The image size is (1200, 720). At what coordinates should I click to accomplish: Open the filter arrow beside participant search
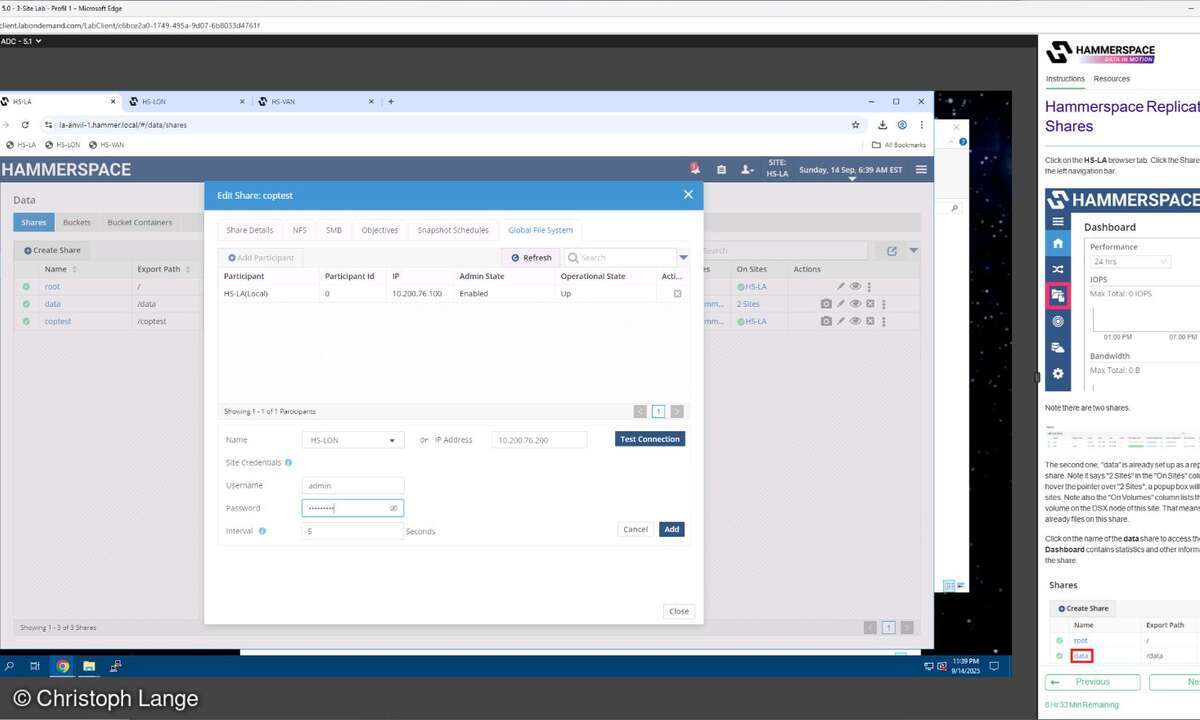[x=684, y=258]
